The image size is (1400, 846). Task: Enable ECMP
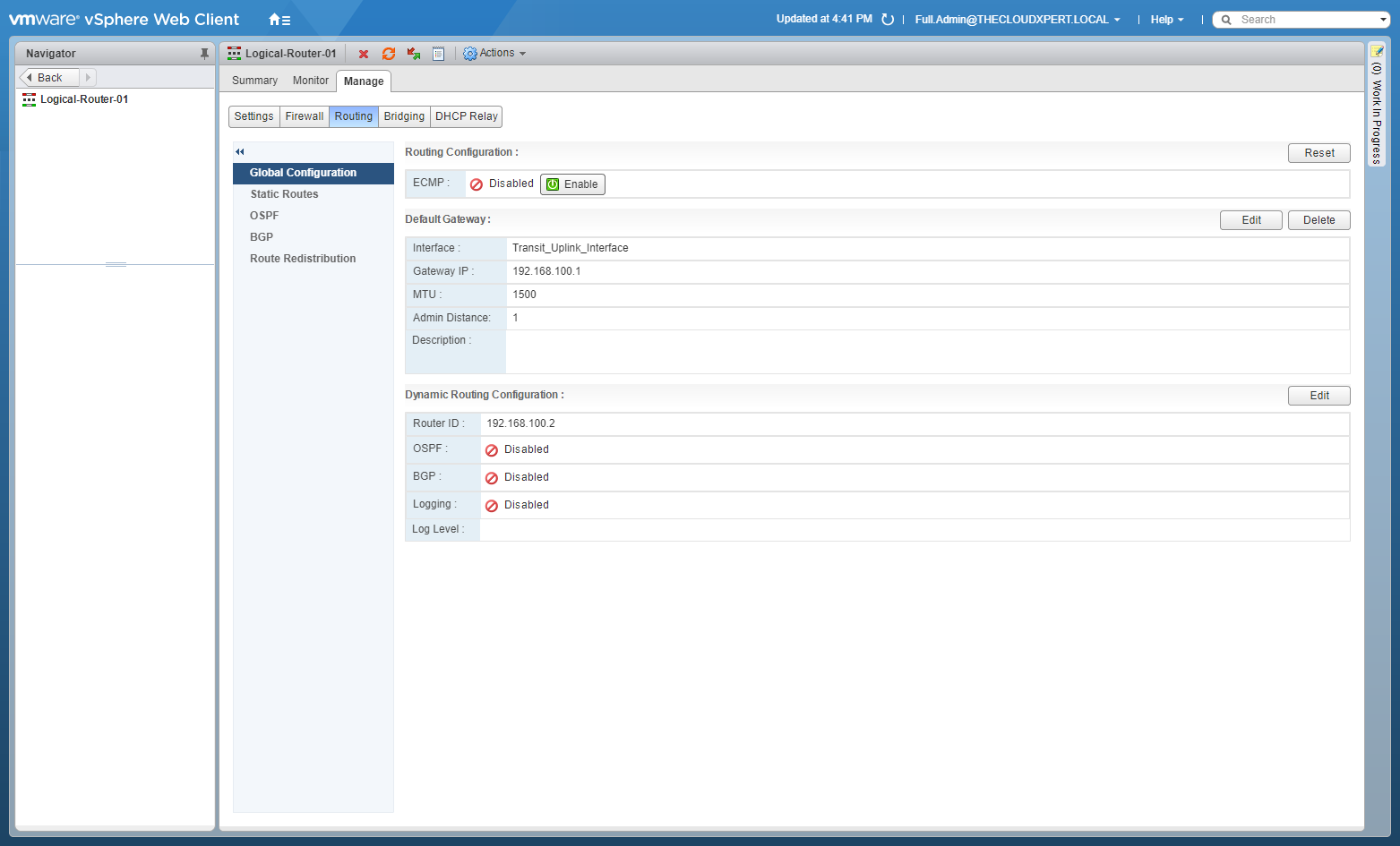(x=572, y=184)
